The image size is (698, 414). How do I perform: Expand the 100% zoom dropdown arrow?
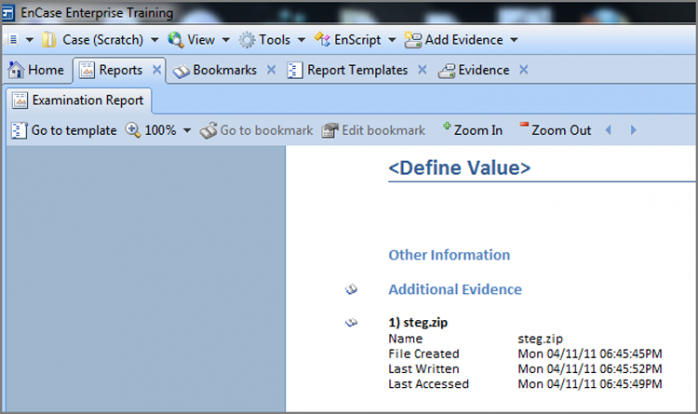click(187, 130)
